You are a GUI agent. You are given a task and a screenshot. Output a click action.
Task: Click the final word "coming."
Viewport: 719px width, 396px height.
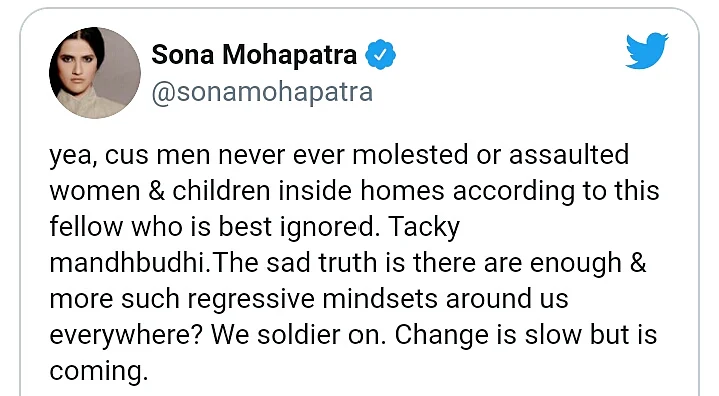[99, 371]
